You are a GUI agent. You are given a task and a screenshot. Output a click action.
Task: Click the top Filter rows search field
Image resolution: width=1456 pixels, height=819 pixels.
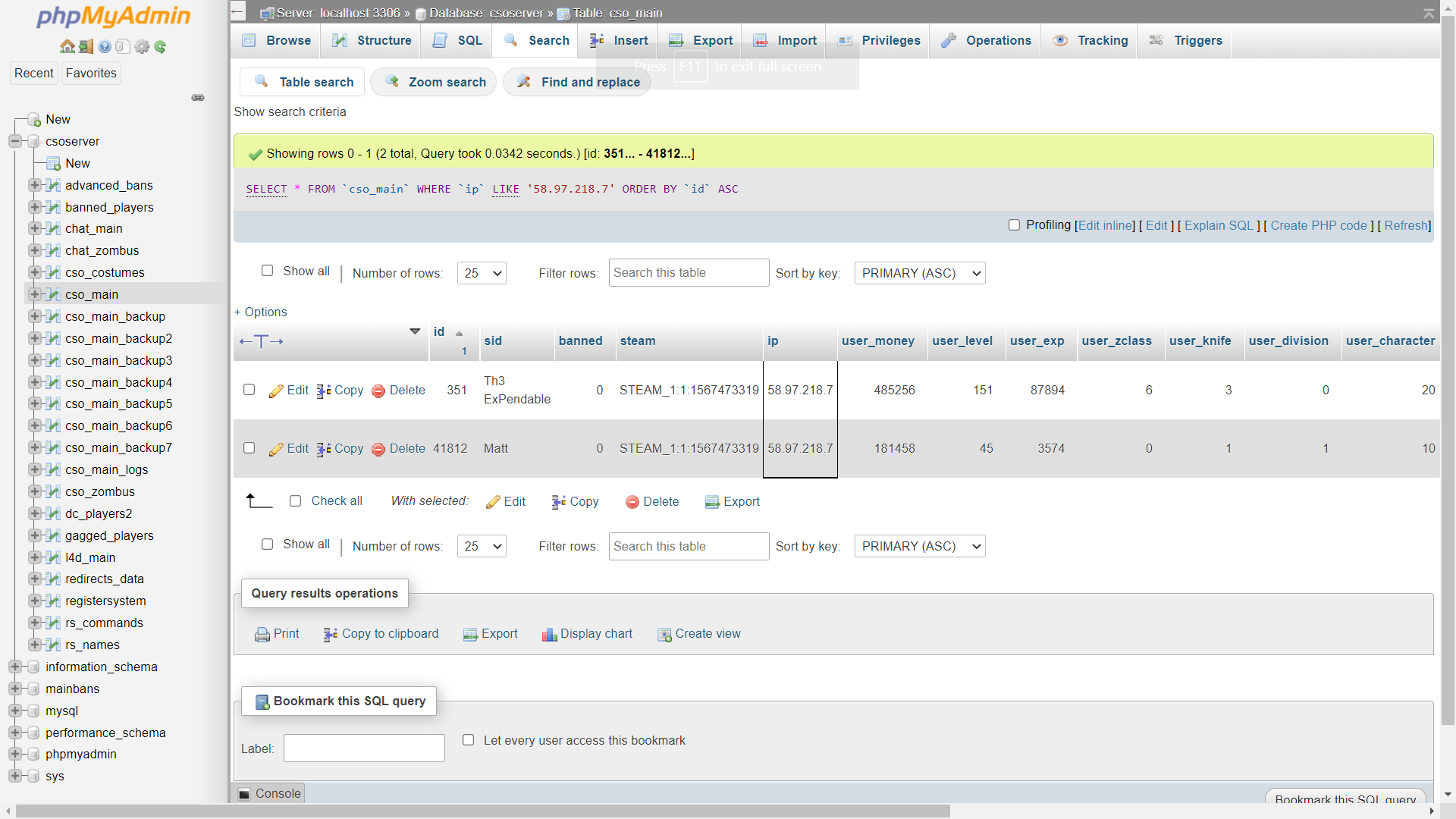point(689,273)
